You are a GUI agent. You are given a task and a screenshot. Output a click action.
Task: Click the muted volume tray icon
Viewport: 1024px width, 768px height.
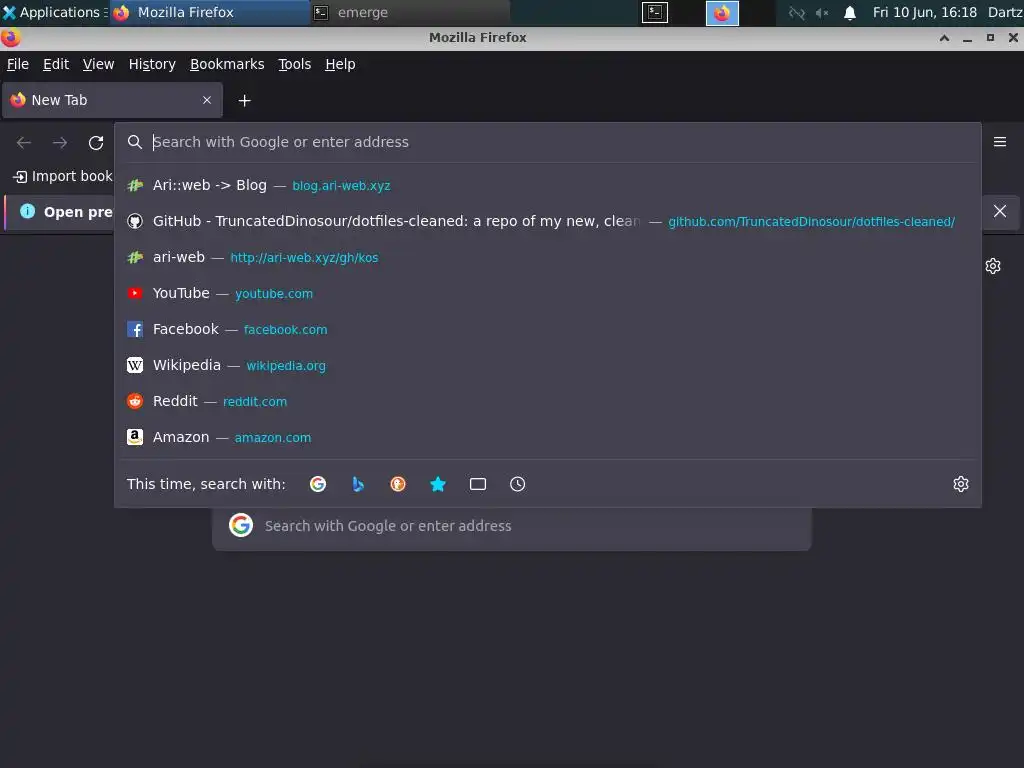click(x=822, y=13)
